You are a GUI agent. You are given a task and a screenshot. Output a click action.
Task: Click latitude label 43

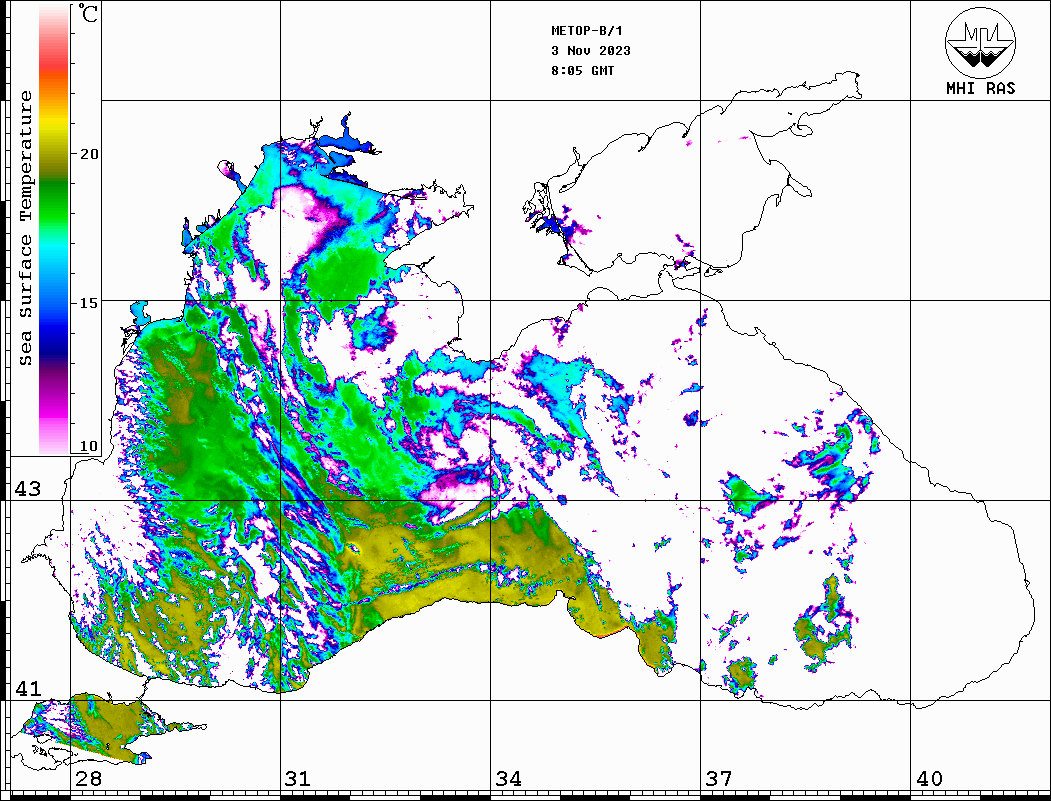(x=28, y=489)
